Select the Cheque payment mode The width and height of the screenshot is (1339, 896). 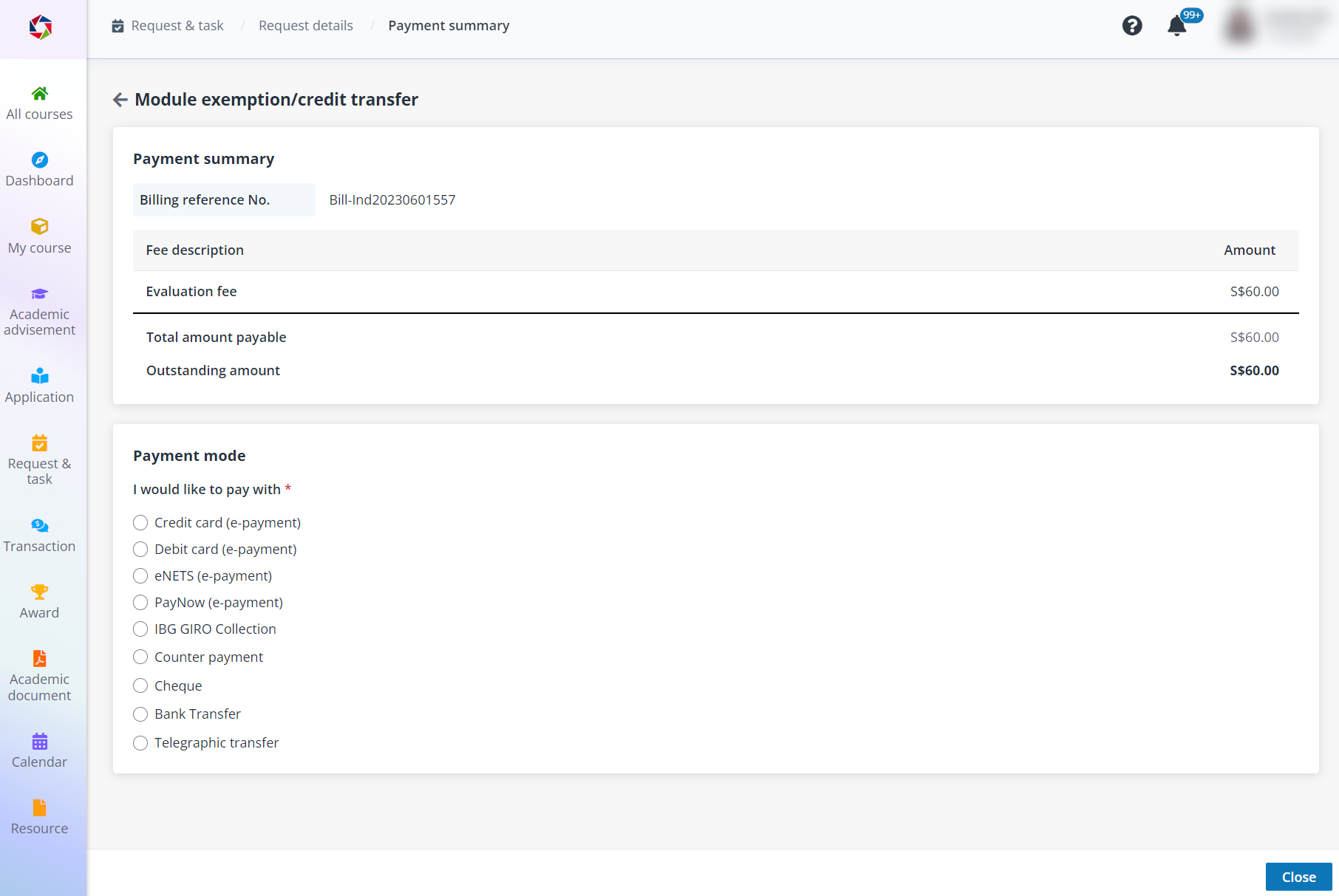click(140, 685)
